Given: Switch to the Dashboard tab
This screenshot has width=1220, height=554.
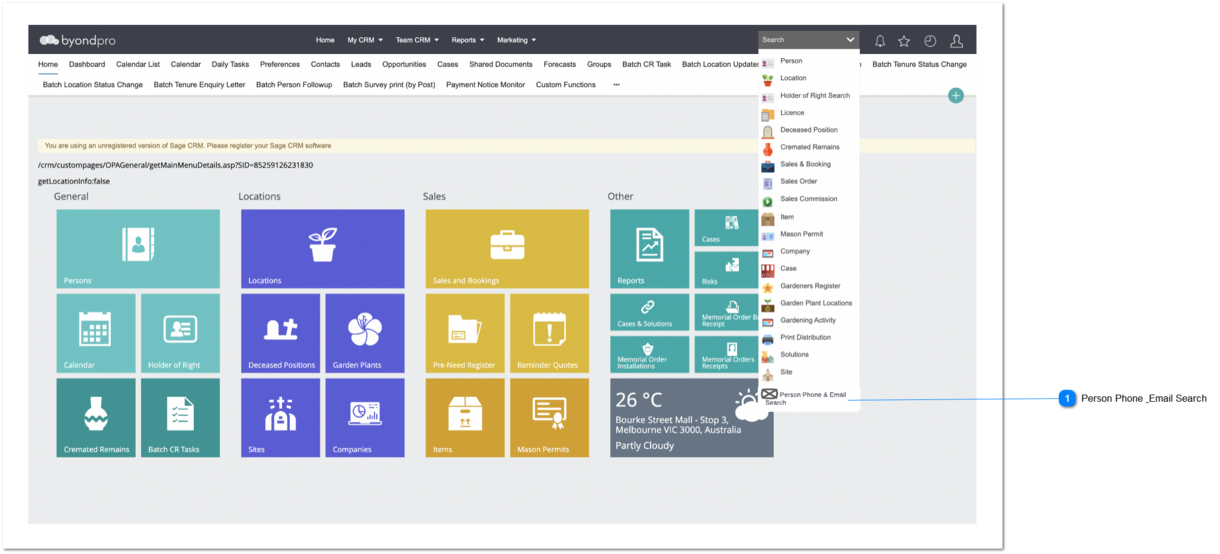Looking at the screenshot, I should click(87, 64).
